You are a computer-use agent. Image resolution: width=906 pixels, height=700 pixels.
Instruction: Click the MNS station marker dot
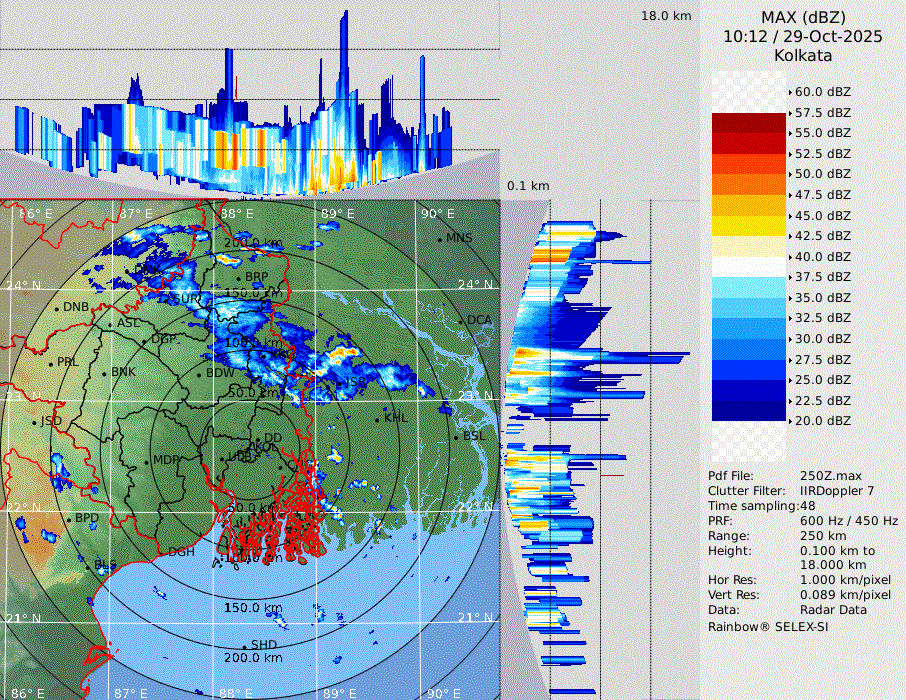click(x=440, y=239)
